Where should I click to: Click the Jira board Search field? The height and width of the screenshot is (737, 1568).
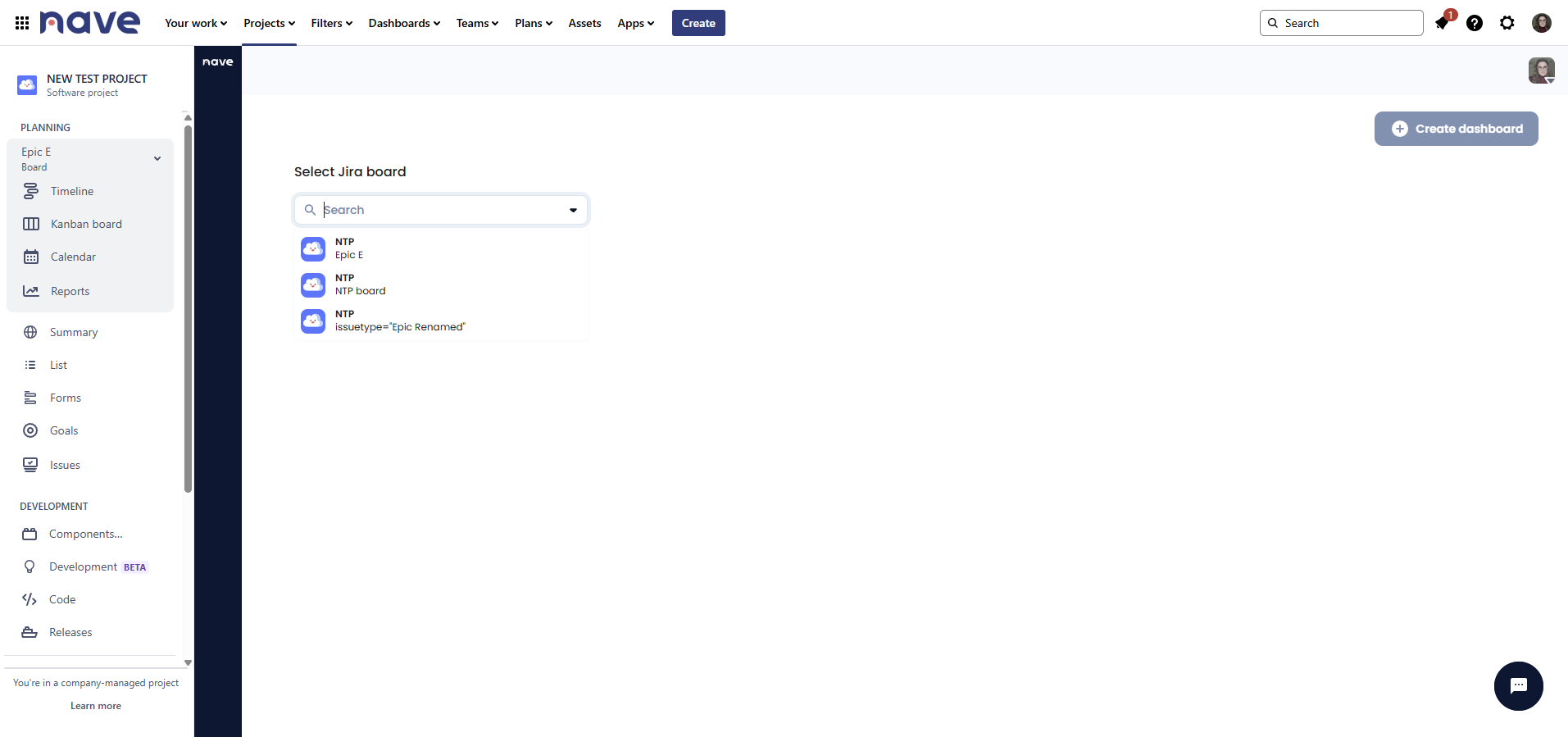click(x=441, y=210)
